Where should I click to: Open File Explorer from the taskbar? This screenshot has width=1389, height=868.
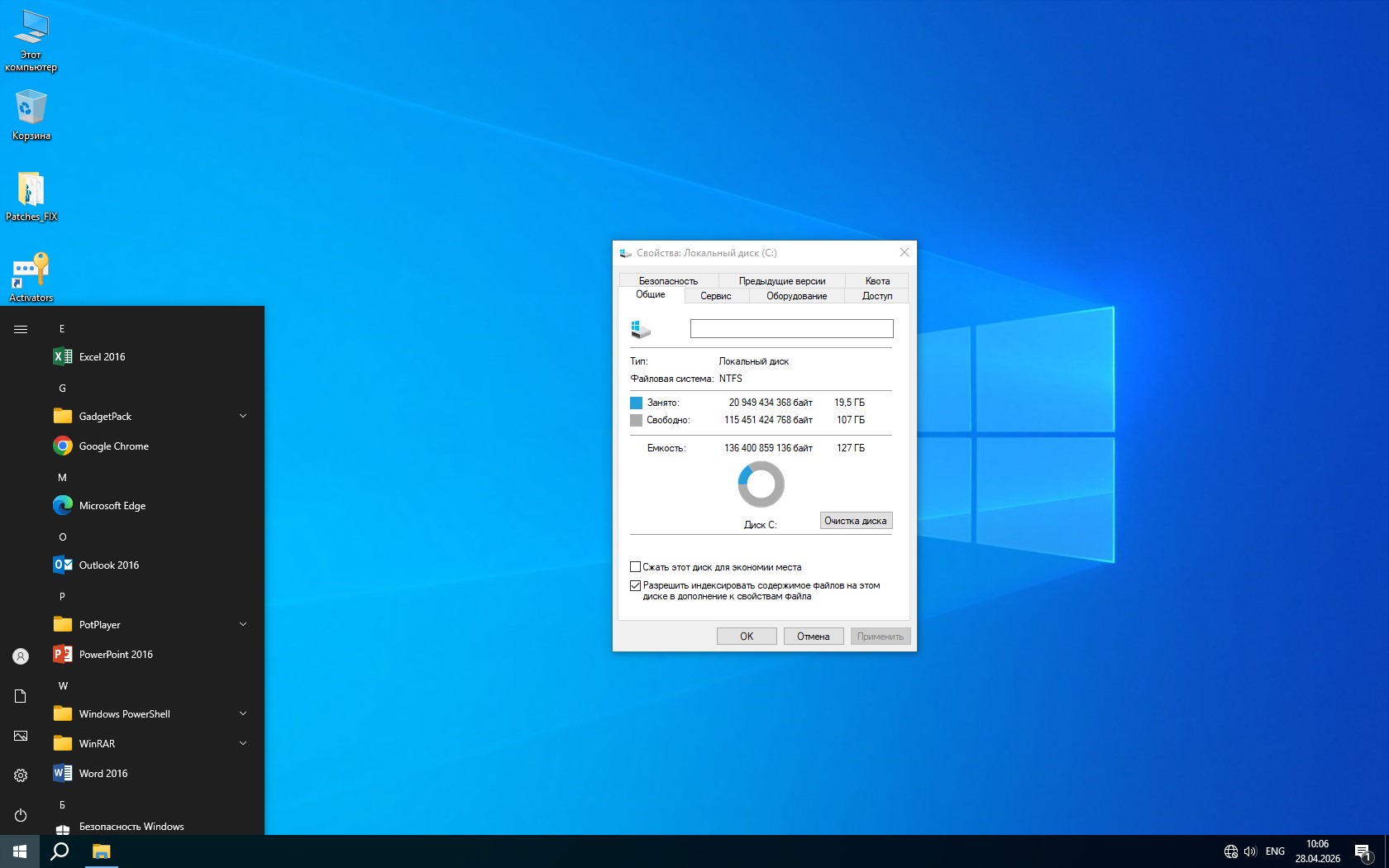101,851
